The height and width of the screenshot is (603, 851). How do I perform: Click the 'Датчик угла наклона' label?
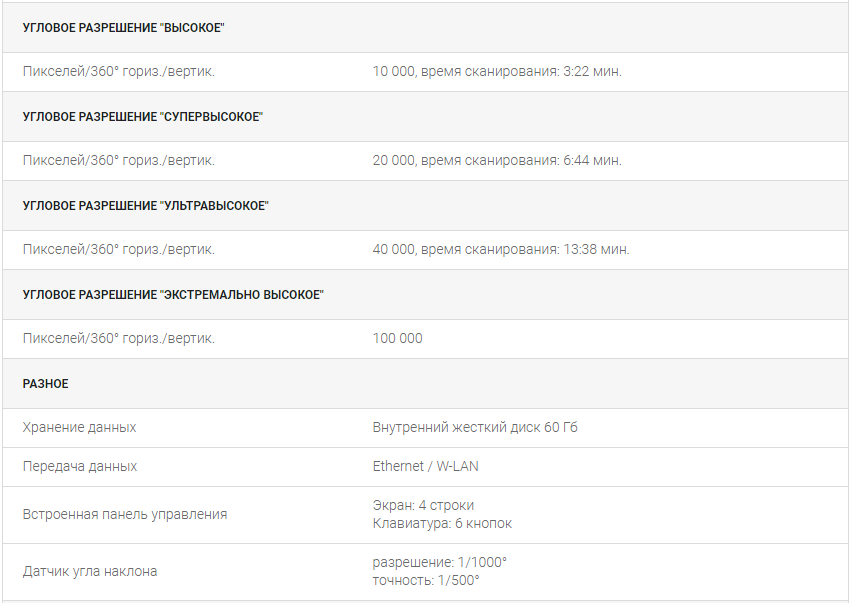[x=90, y=571]
